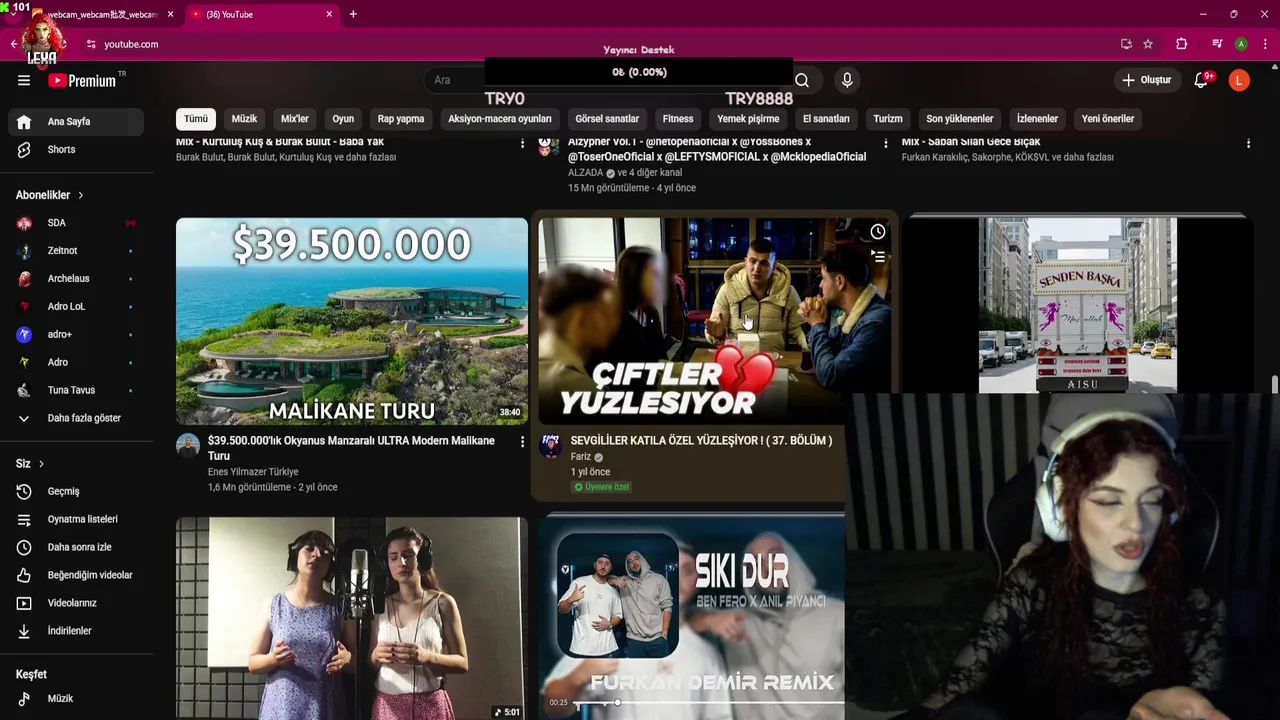
Task: Open options for Malikane Turu video
Action: coord(522,441)
